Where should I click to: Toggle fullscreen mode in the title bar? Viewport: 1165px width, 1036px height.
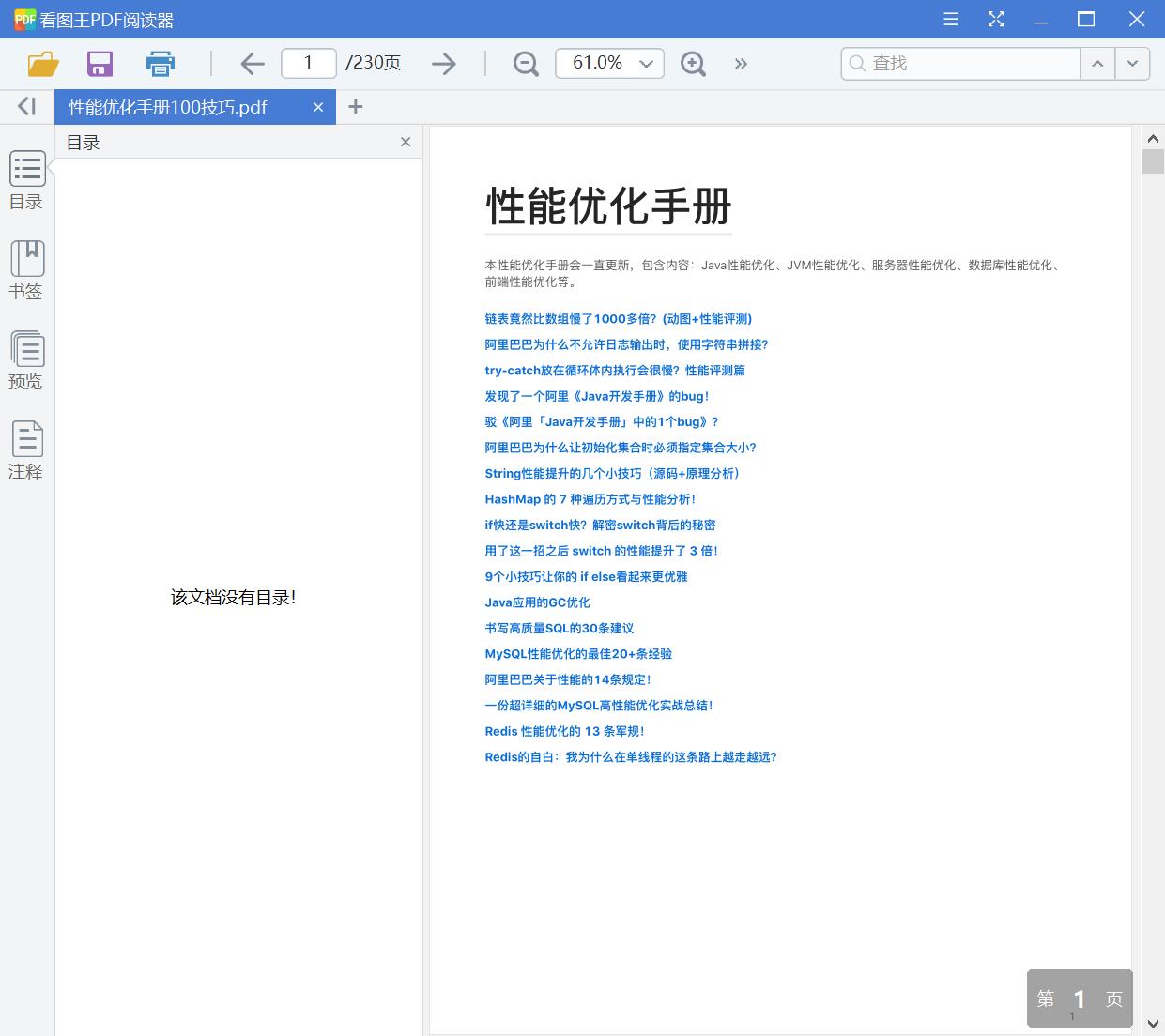996,19
